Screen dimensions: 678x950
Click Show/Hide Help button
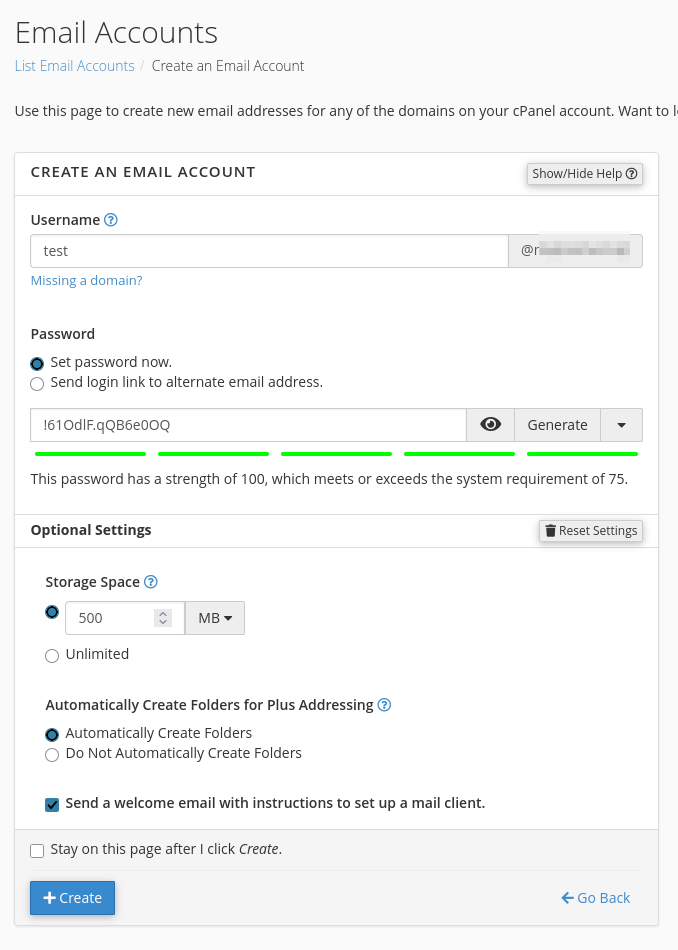click(584, 174)
